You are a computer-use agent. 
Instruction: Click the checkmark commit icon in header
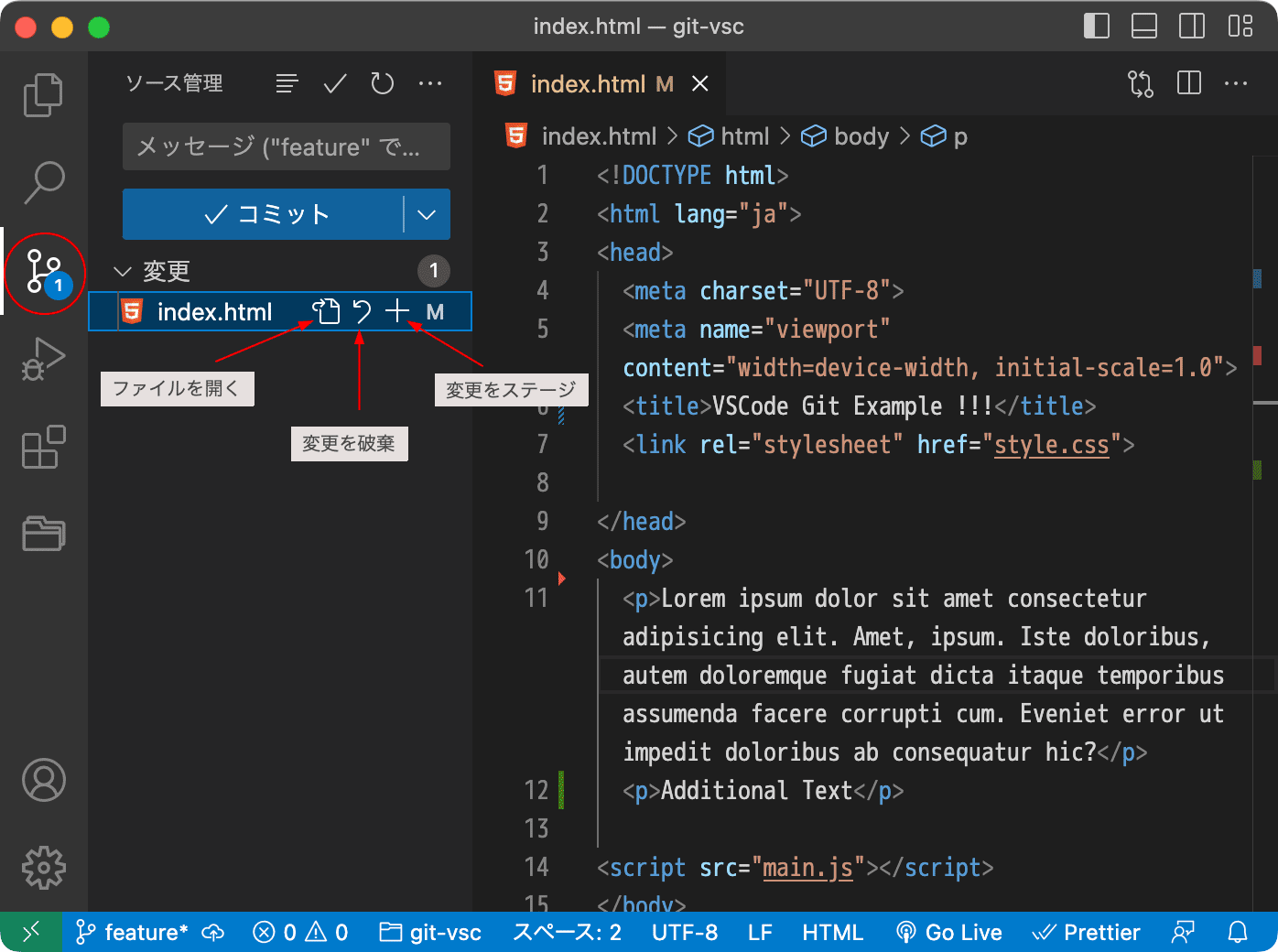(x=335, y=84)
